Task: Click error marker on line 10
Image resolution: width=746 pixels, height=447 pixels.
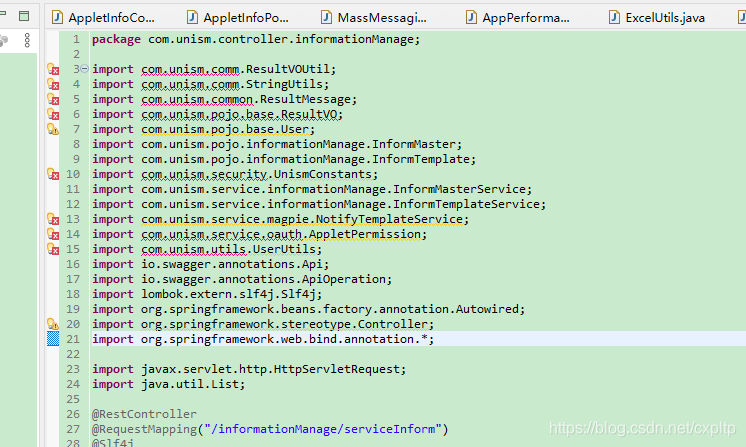Action: 53,174
